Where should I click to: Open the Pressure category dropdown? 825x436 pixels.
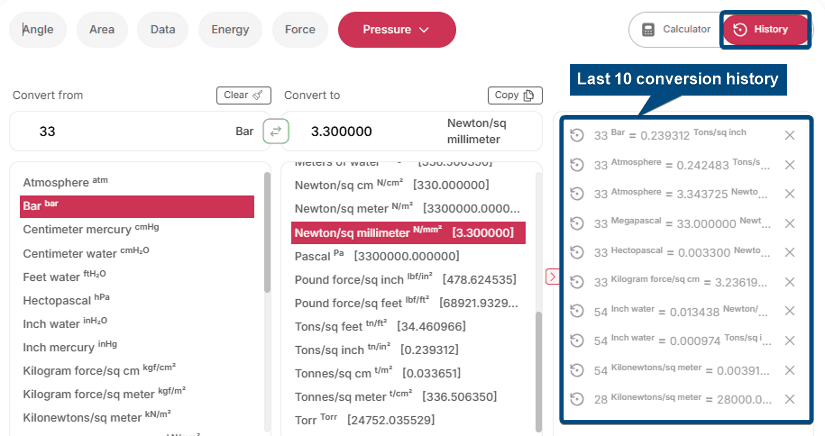click(396, 30)
